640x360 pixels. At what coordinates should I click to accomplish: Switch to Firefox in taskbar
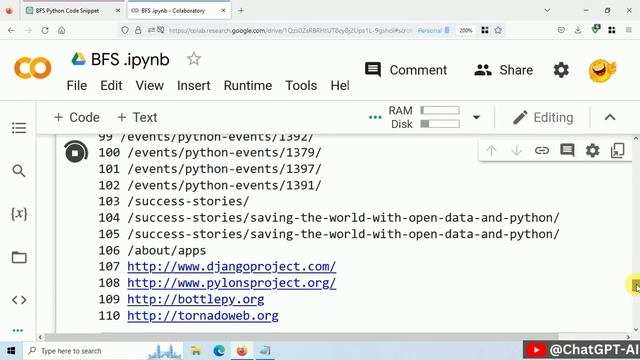click(242, 351)
